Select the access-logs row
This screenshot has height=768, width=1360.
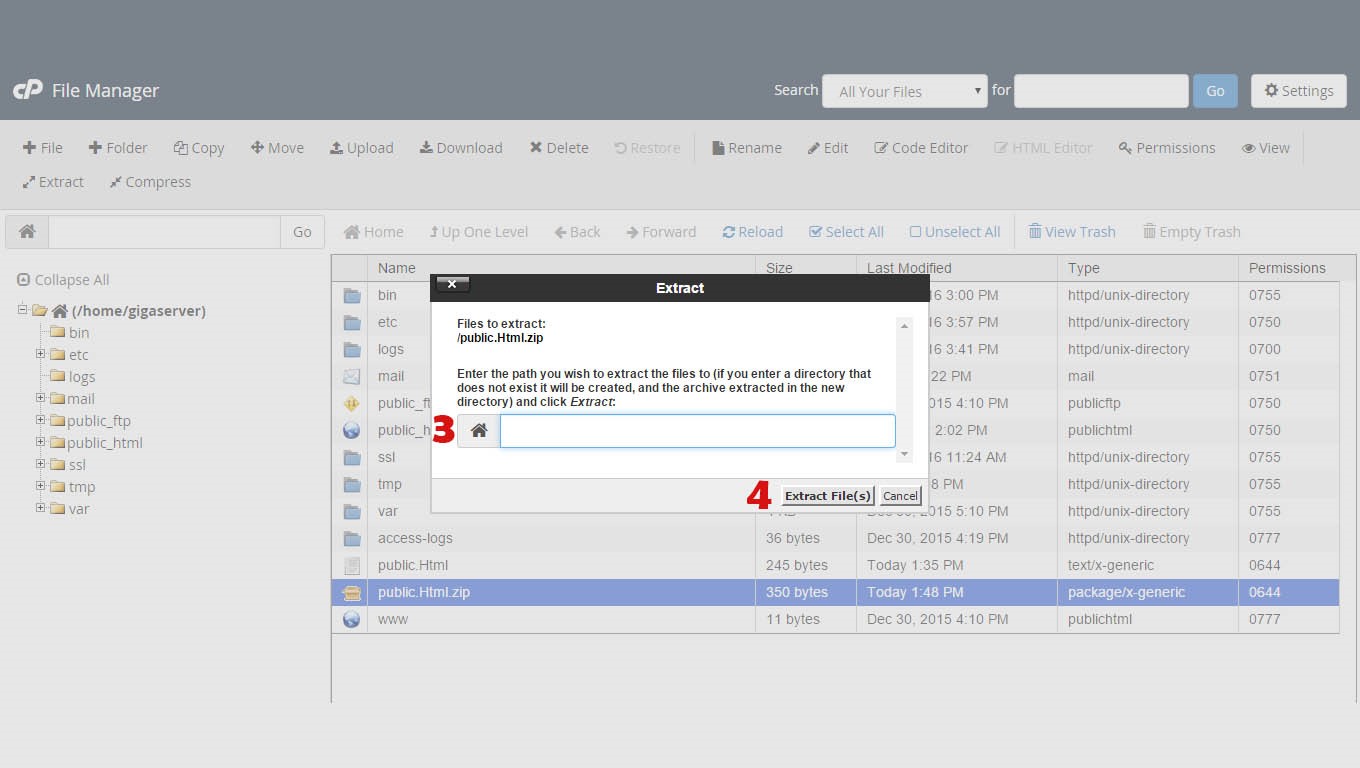tap(835, 538)
